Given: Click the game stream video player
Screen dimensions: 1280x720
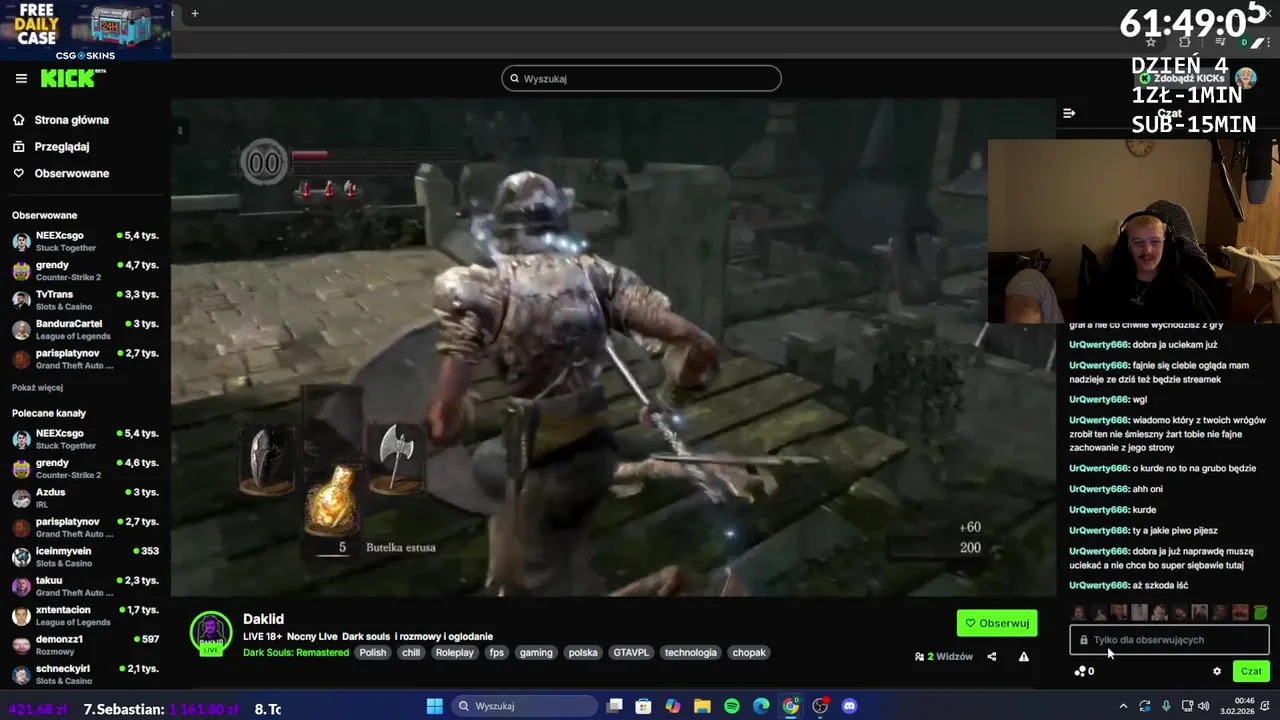Looking at the screenshot, I should [613, 347].
